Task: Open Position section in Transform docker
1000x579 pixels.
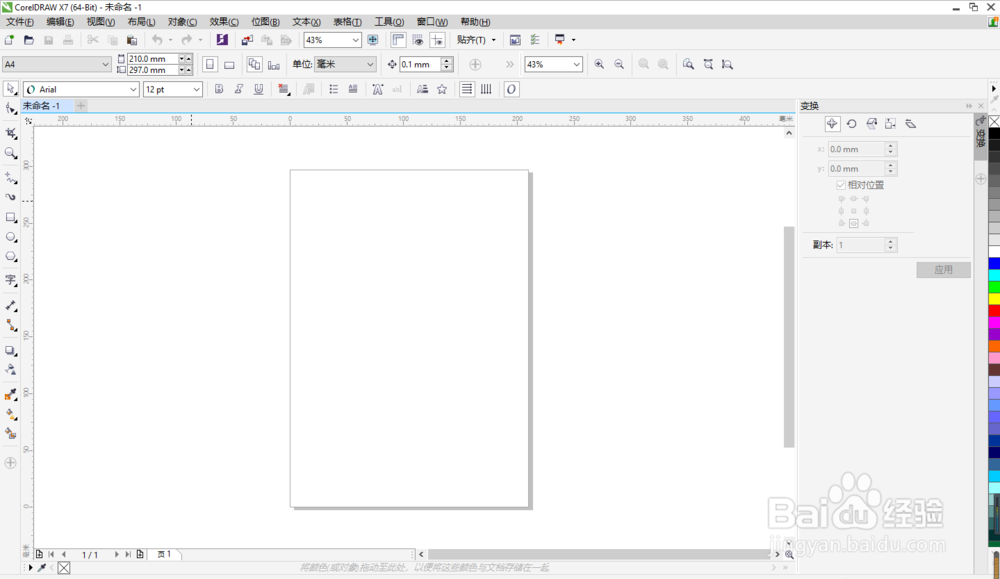Action: pyautogui.click(x=832, y=124)
